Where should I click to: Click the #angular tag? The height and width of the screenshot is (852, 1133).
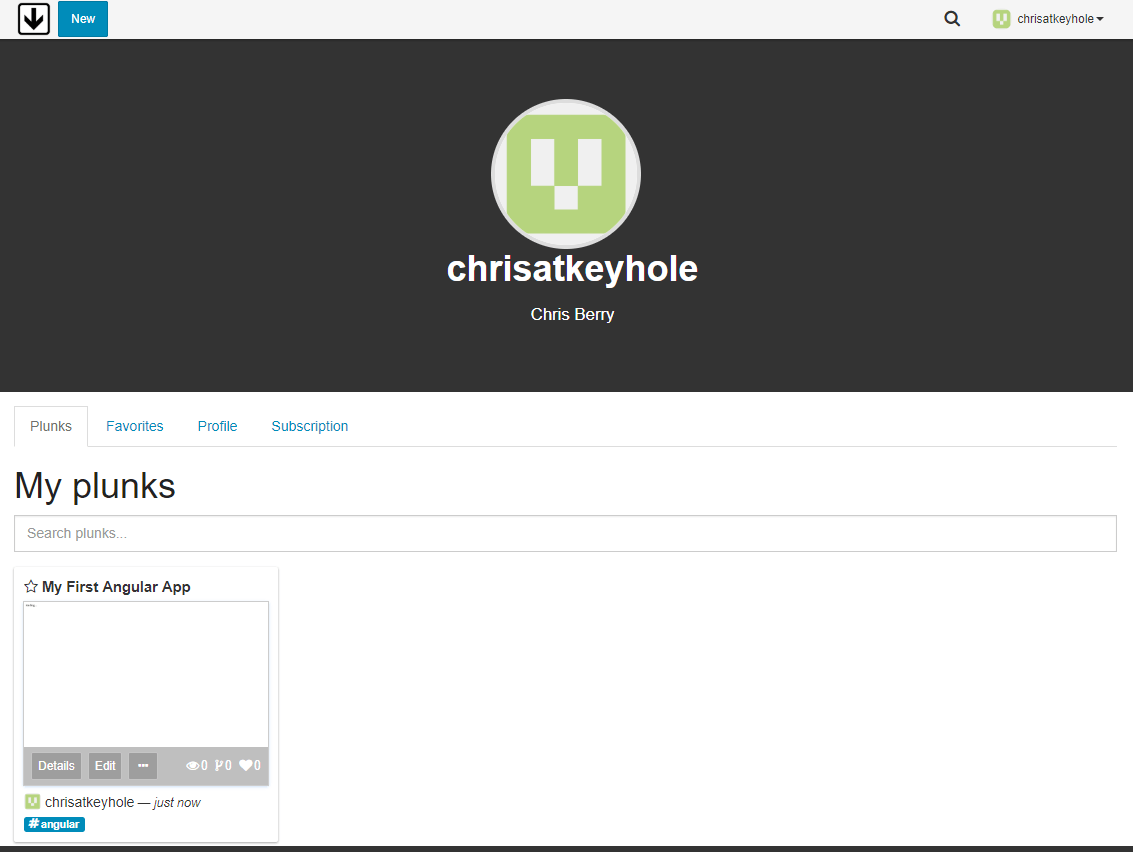54,825
